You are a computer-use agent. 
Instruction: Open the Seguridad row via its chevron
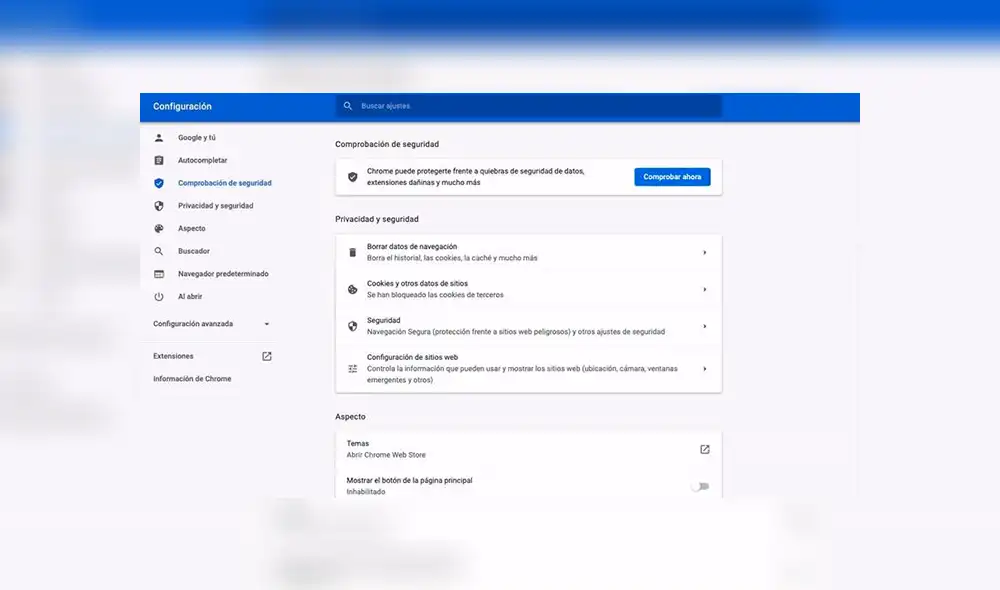705,326
